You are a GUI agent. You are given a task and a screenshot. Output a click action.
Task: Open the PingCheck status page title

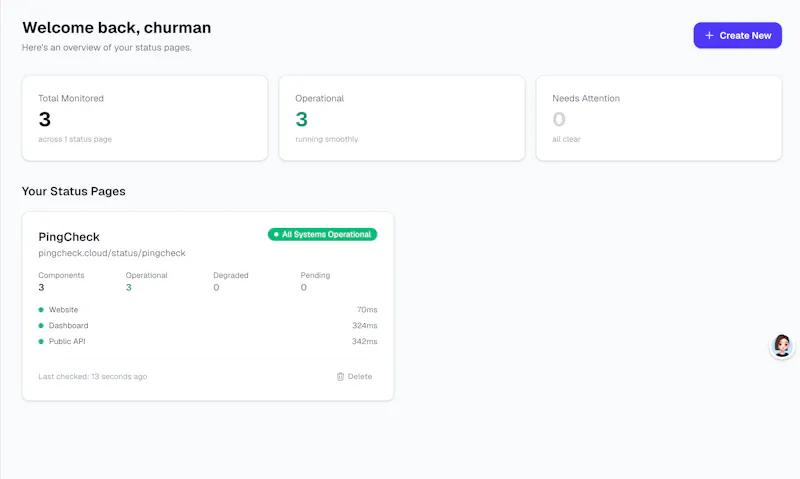69,237
